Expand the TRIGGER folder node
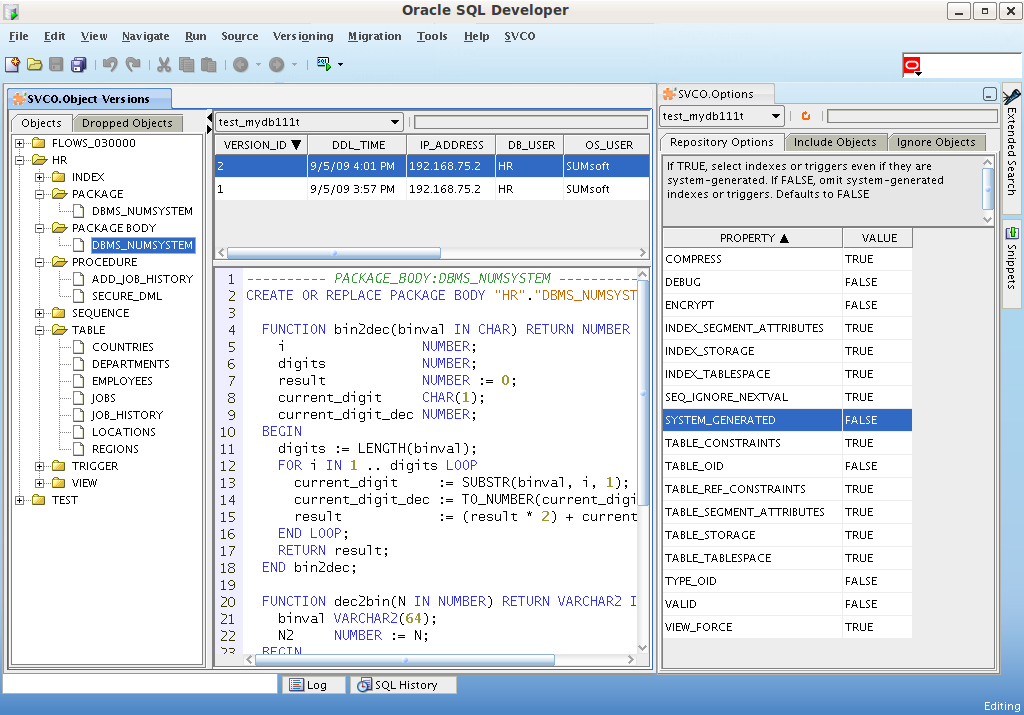The width and height of the screenshot is (1024, 715). tap(40, 466)
